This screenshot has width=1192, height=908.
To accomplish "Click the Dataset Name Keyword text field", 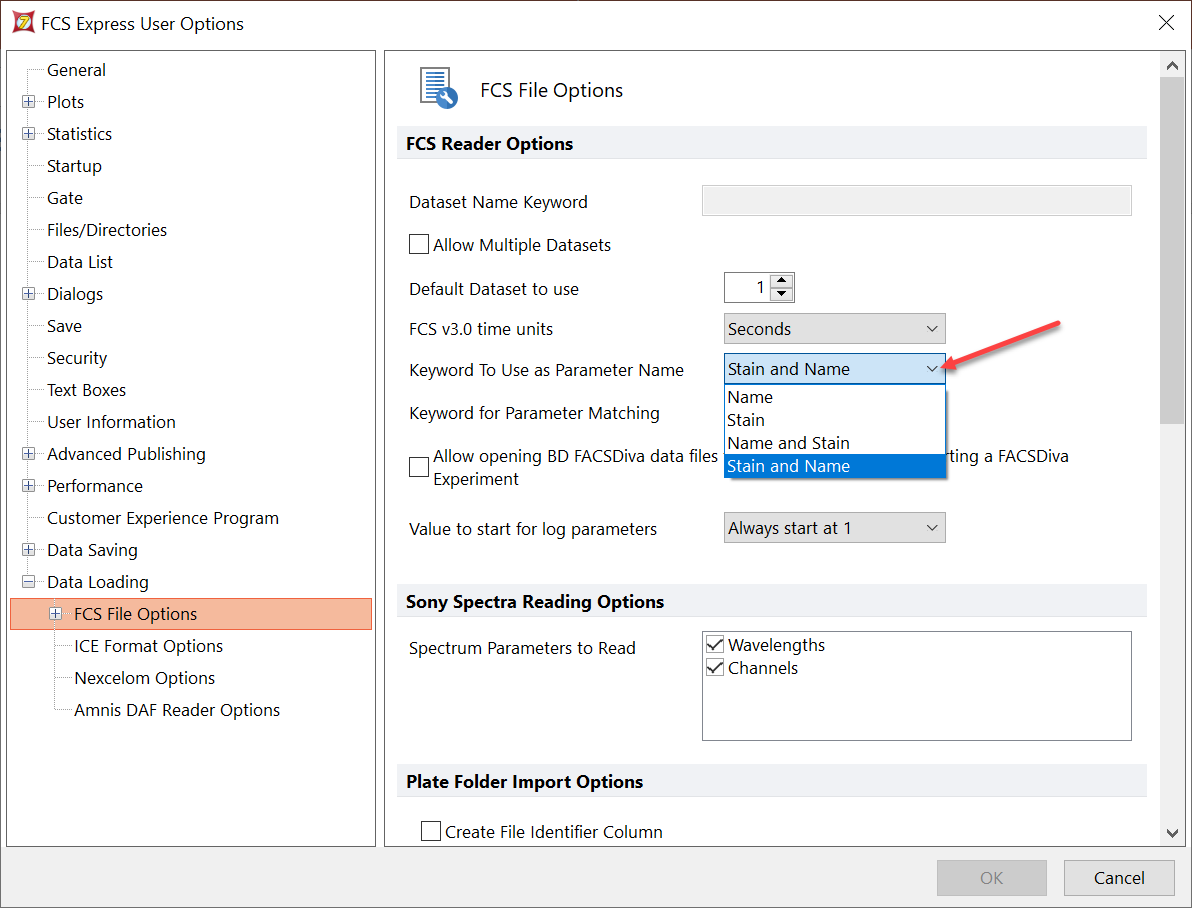I will tap(916, 201).
